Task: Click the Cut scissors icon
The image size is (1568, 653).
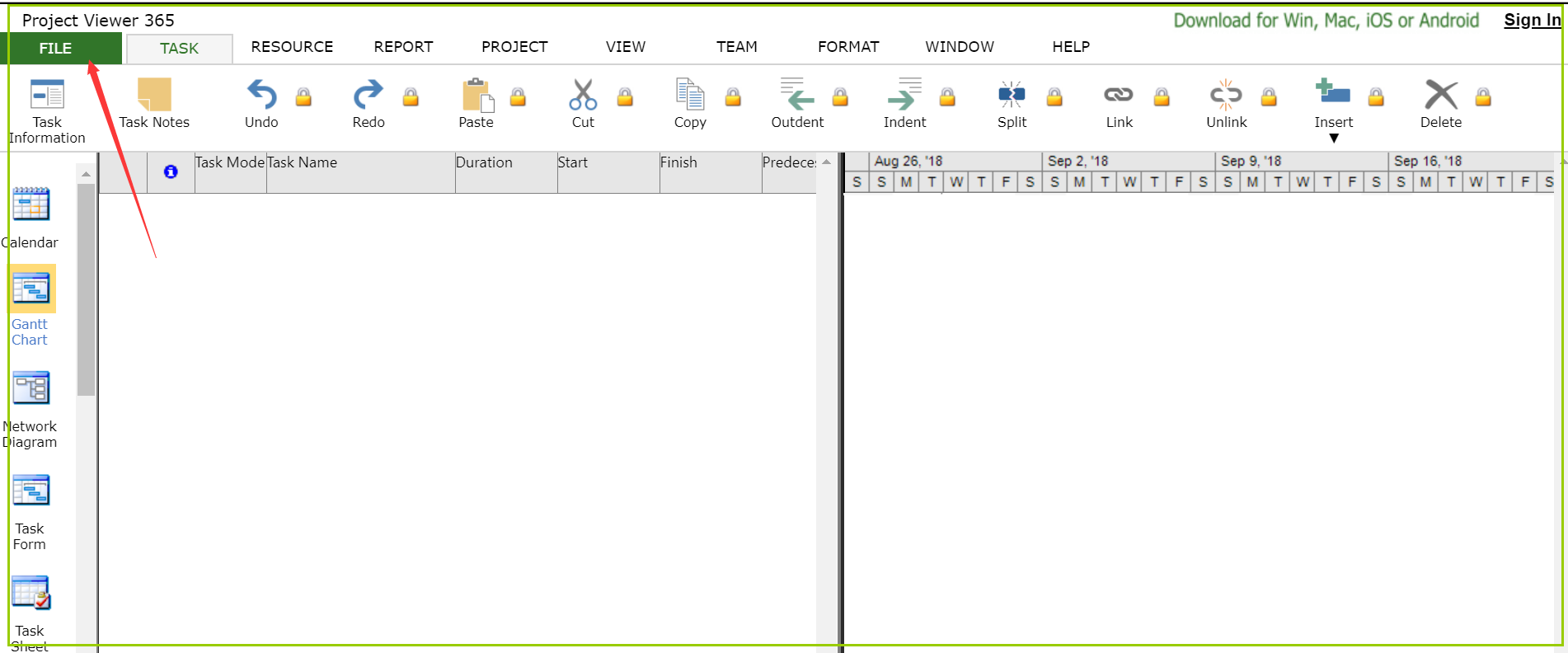Action: point(583,94)
